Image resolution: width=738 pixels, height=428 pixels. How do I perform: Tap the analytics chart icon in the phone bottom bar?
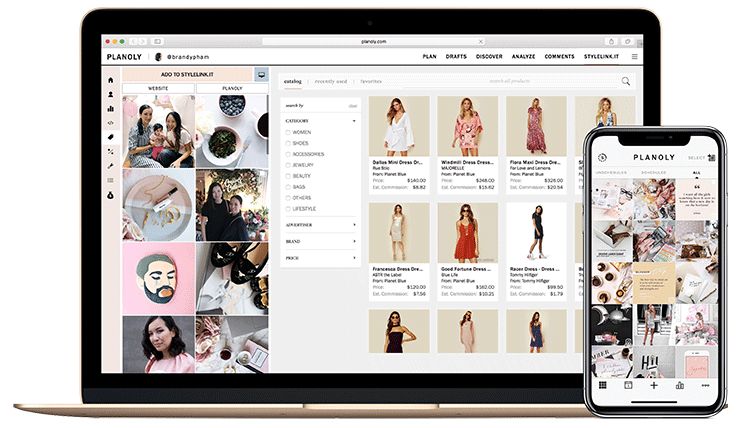click(680, 385)
